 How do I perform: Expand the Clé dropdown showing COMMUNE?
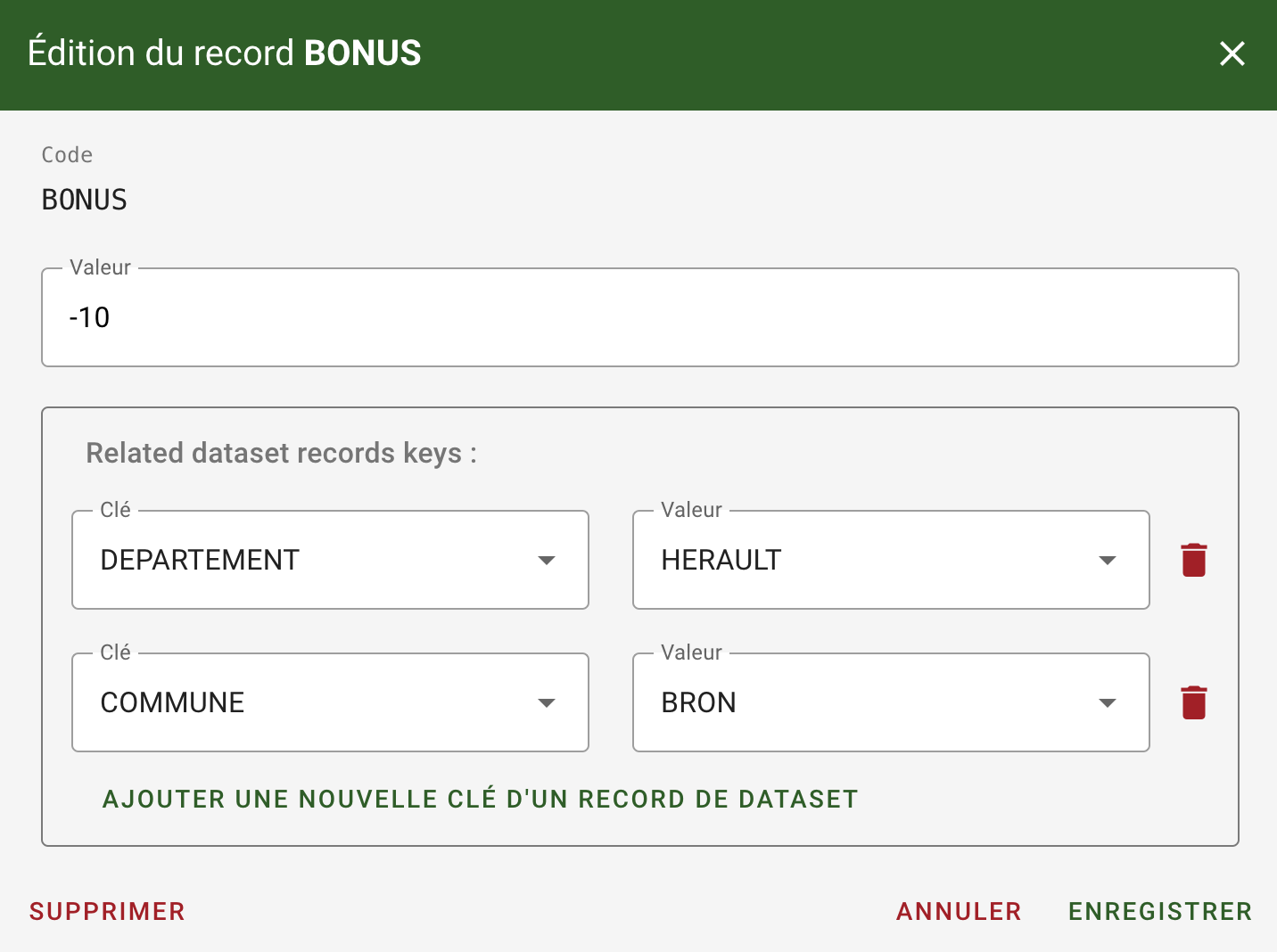coord(312,702)
